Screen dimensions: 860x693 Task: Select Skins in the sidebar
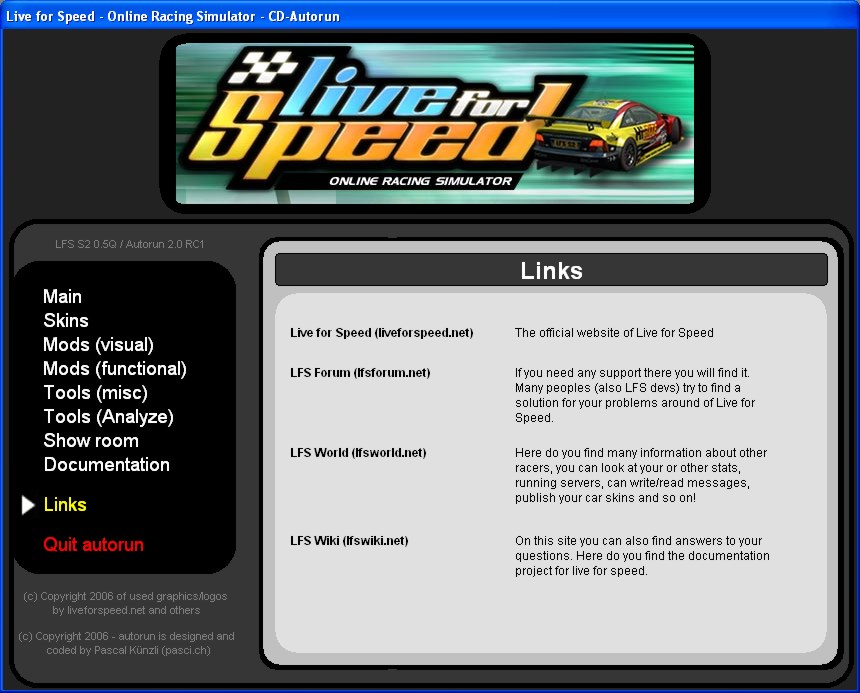pos(66,321)
